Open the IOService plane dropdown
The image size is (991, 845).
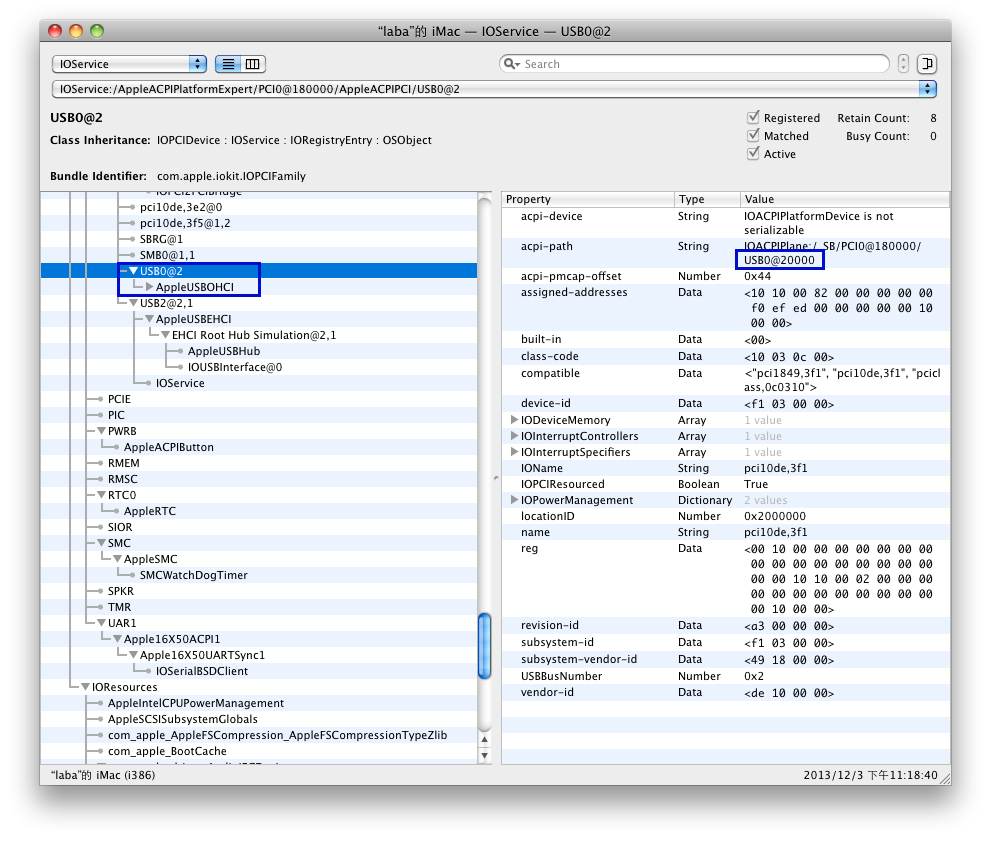130,64
